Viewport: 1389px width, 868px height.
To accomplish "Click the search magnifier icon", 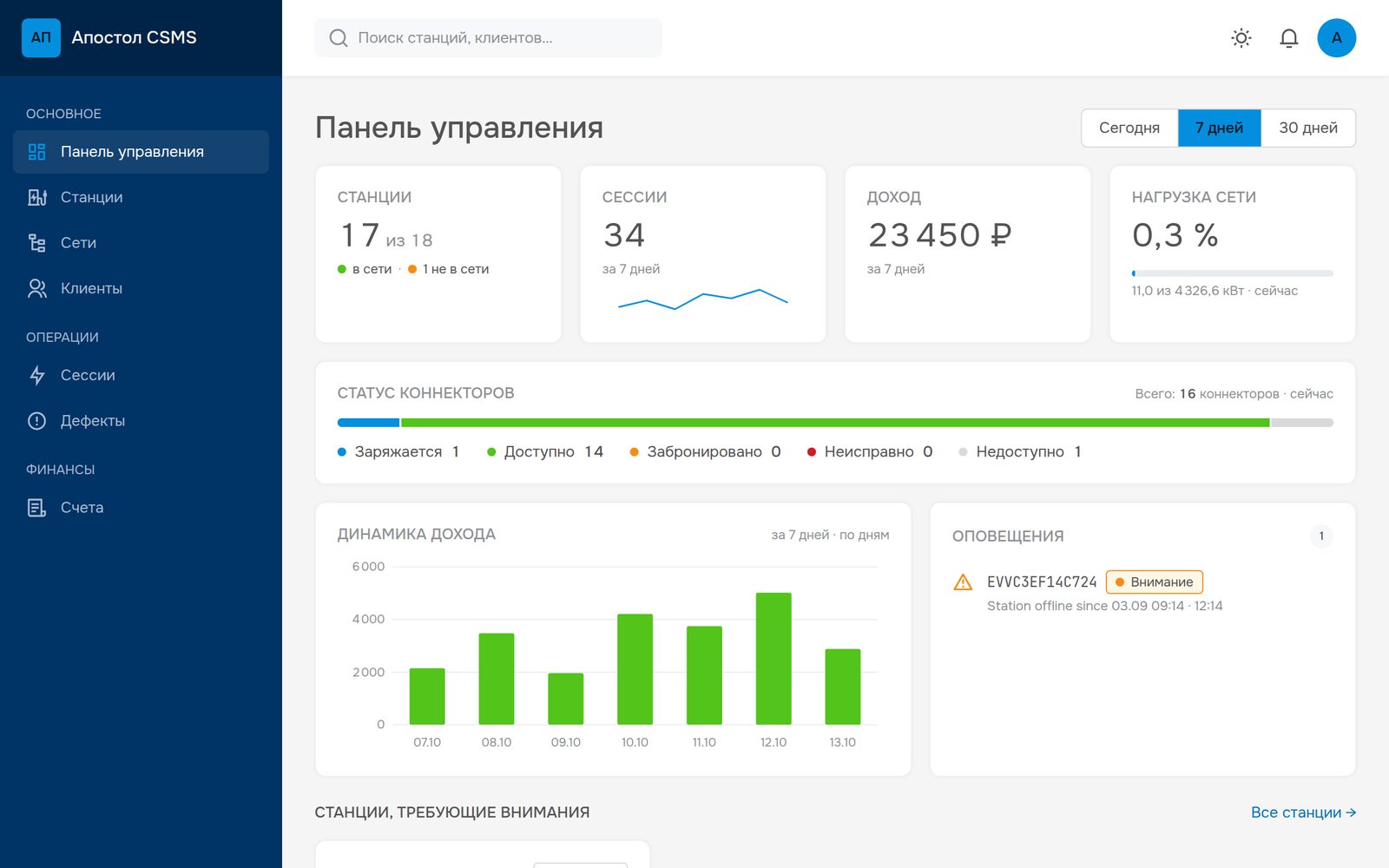I will click(x=339, y=38).
